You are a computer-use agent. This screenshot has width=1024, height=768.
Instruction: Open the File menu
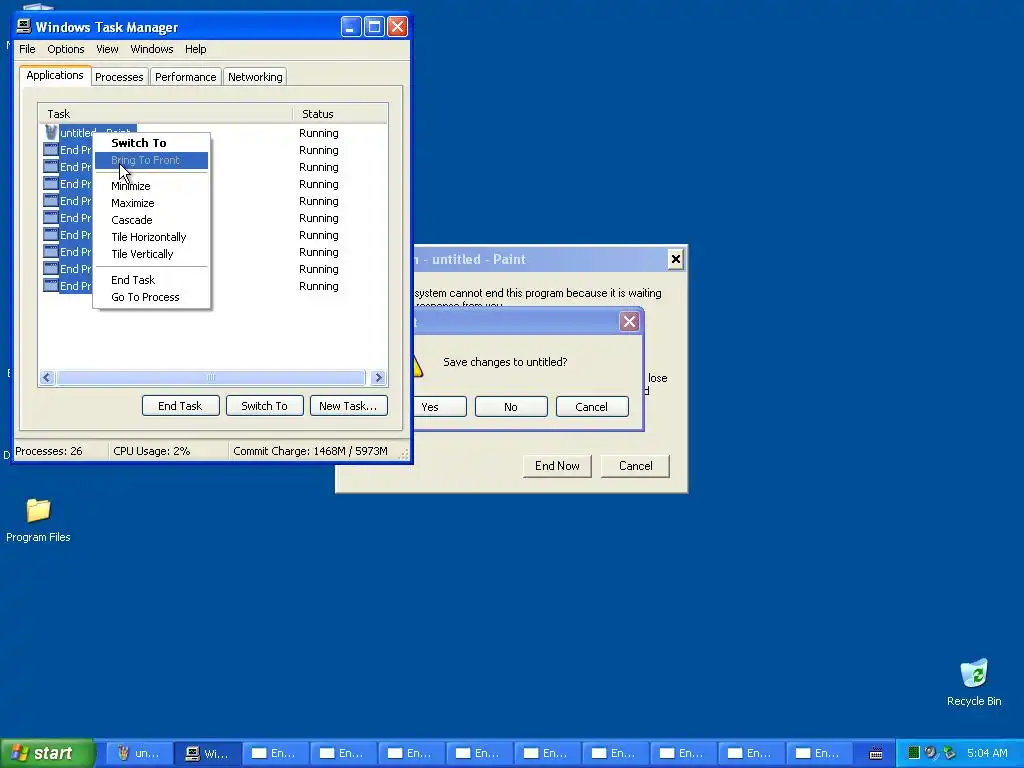click(x=27, y=49)
